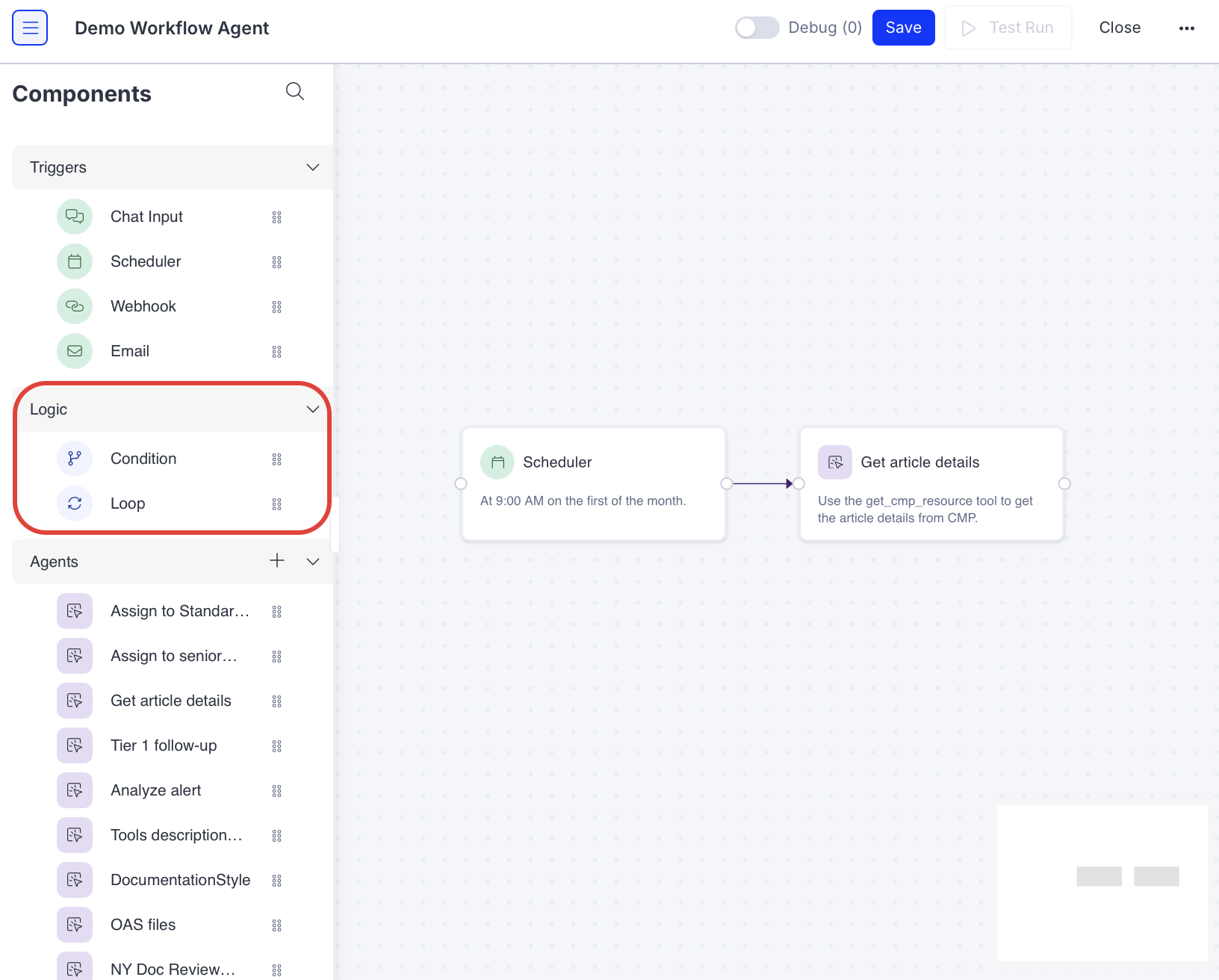Viewport: 1219px width, 980px height.
Task: Click the canvas minimap preview
Action: click(1102, 883)
